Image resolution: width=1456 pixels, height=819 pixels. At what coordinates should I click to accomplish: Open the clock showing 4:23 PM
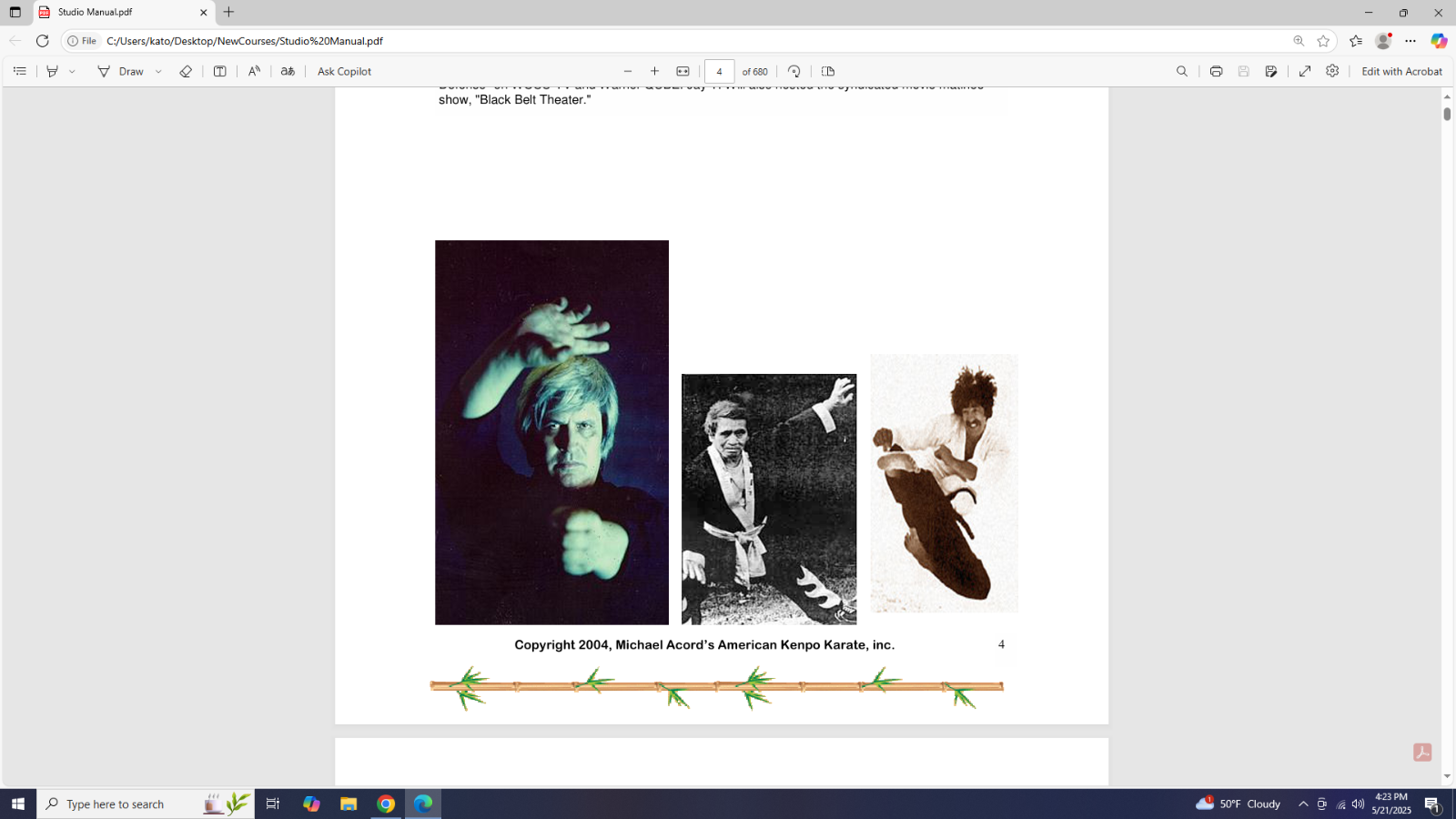pos(1391,804)
